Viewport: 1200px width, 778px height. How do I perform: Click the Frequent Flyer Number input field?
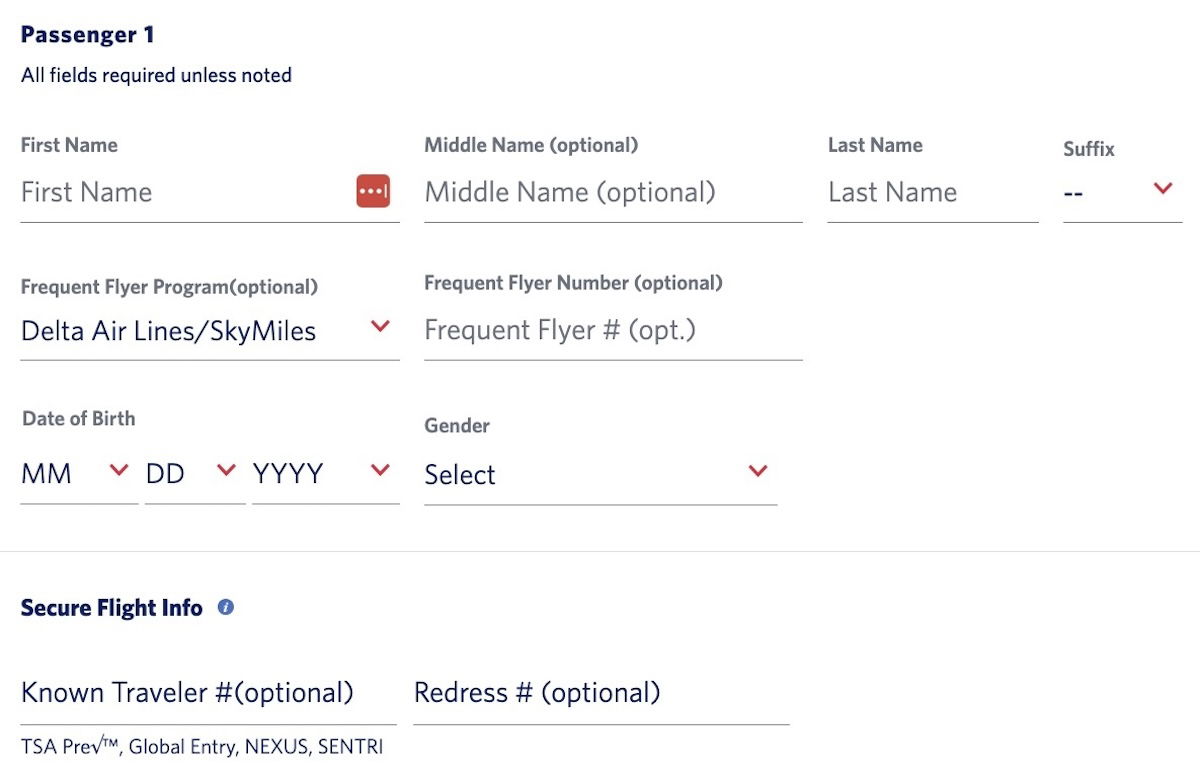click(x=612, y=331)
